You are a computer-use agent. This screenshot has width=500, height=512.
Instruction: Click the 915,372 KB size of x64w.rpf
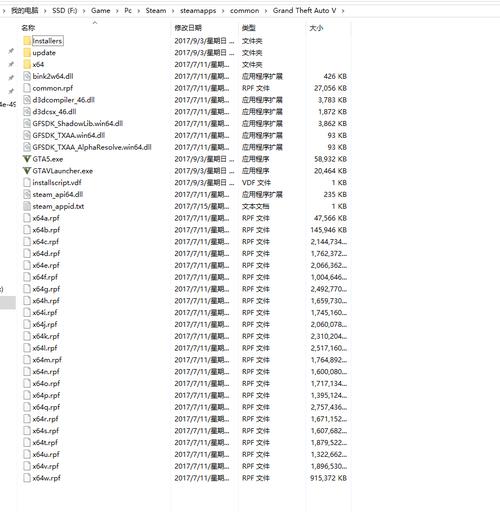(329, 478)
